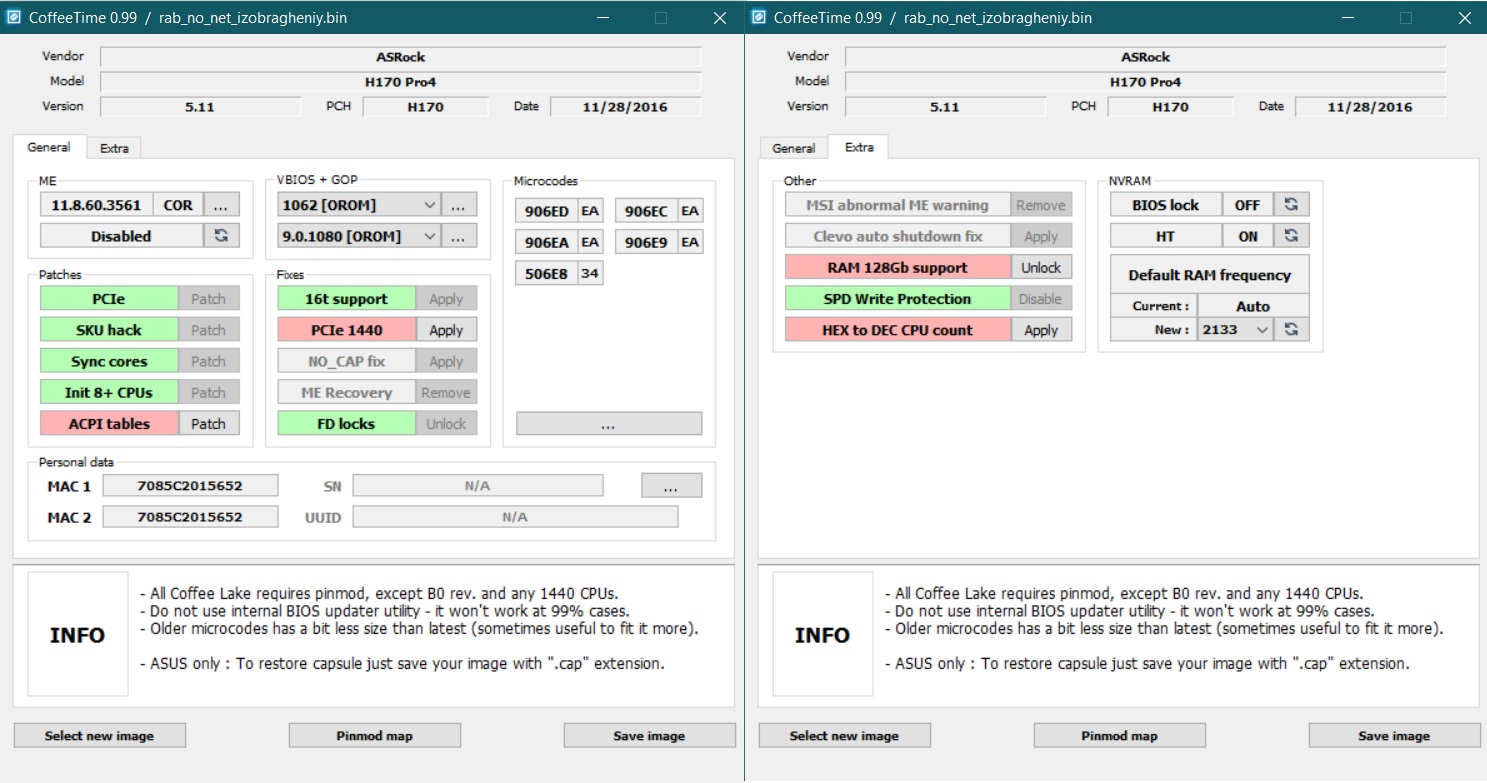1487x783 pixels.
Task: Click the Patch button next to Init 8+ CPUs
Action: coord(209,392)
